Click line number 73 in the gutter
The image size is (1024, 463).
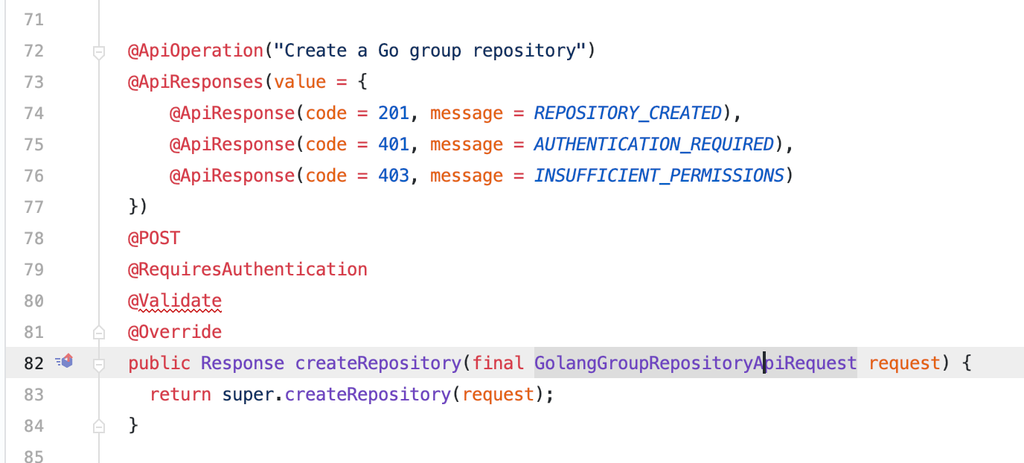(33, 82)
